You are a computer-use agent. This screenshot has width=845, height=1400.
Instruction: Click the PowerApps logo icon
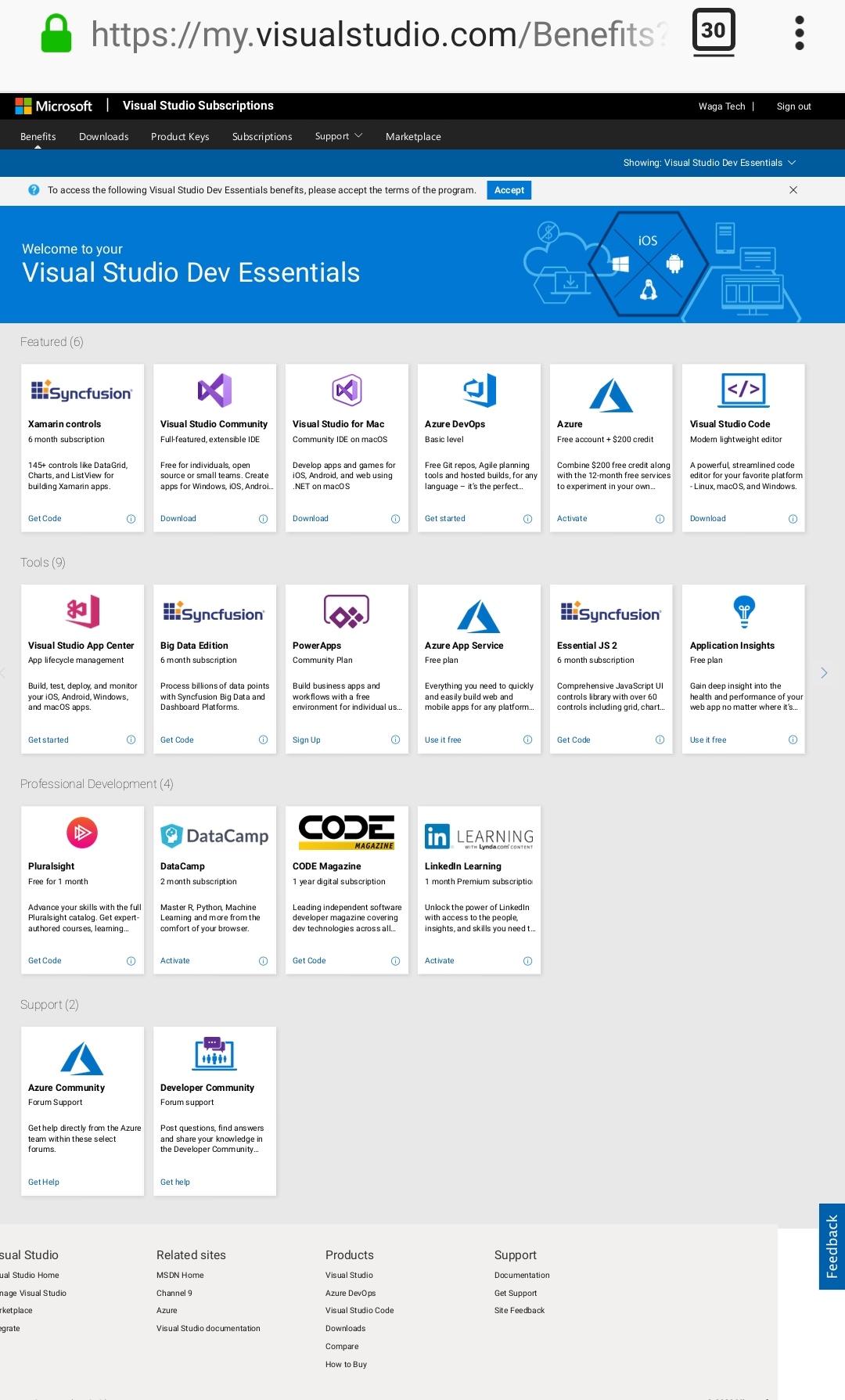[347, 611]
